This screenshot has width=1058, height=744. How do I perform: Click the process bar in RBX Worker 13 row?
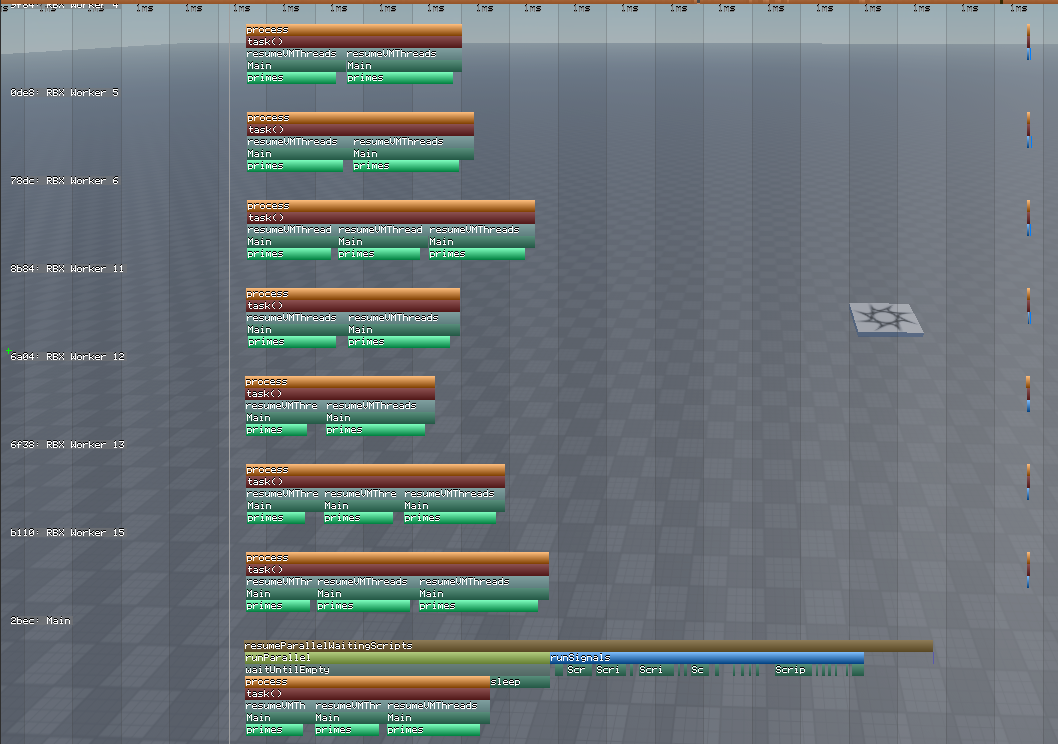pos(376,469)
